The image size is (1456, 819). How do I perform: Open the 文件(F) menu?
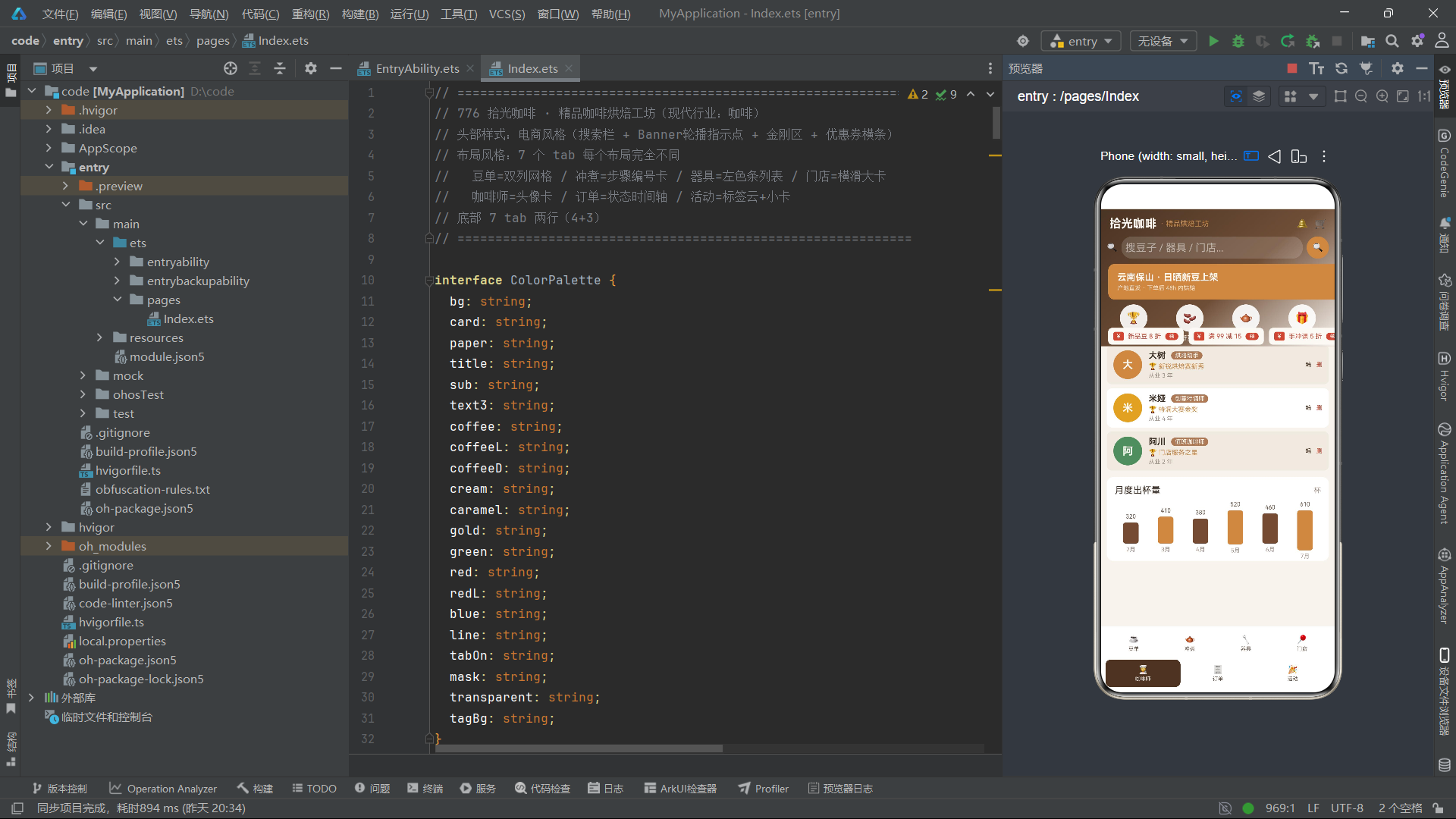[60, 14]
